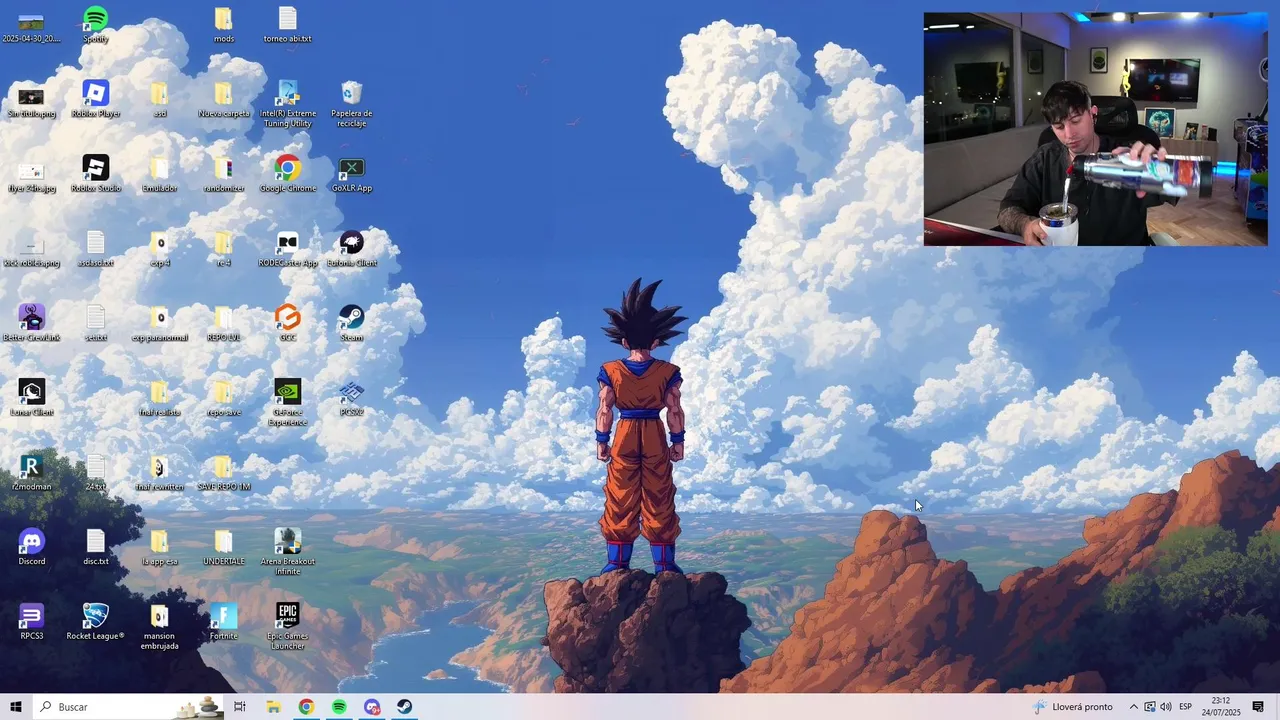Open the asd folder

point(160,99)
